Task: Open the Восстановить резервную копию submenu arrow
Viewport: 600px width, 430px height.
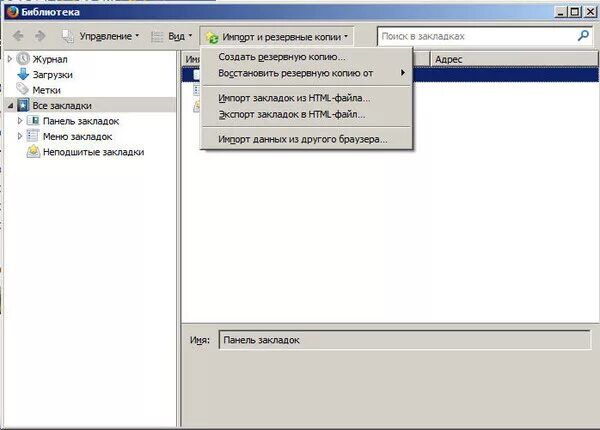Action: (x=403, y=72)
